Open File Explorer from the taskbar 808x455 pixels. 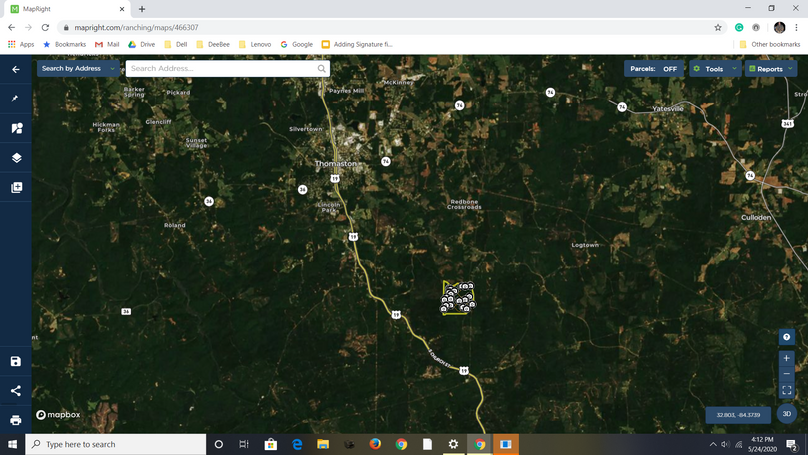click(x=323, y=444)
